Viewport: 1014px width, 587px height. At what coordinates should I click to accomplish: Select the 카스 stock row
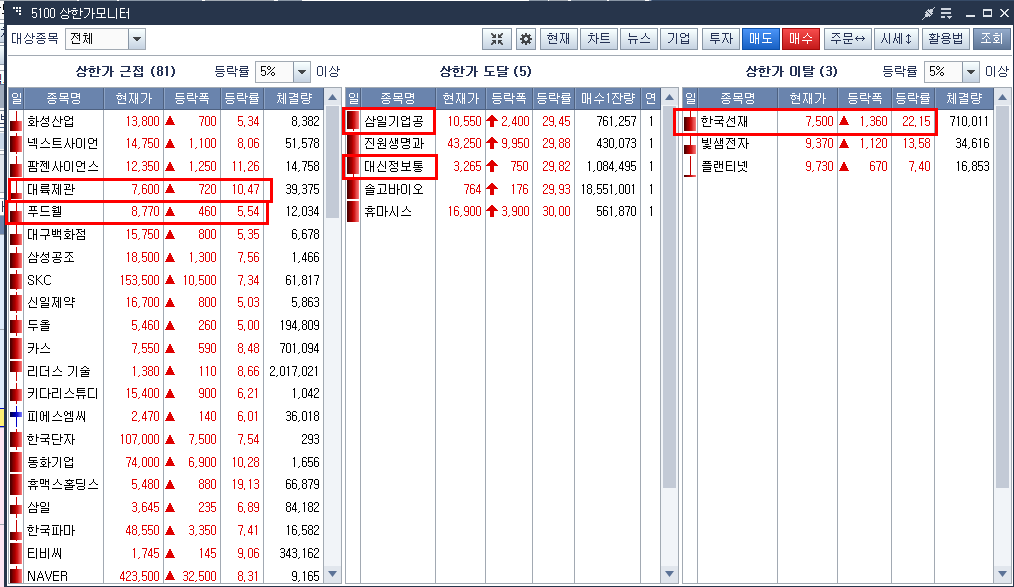(166, 348)
